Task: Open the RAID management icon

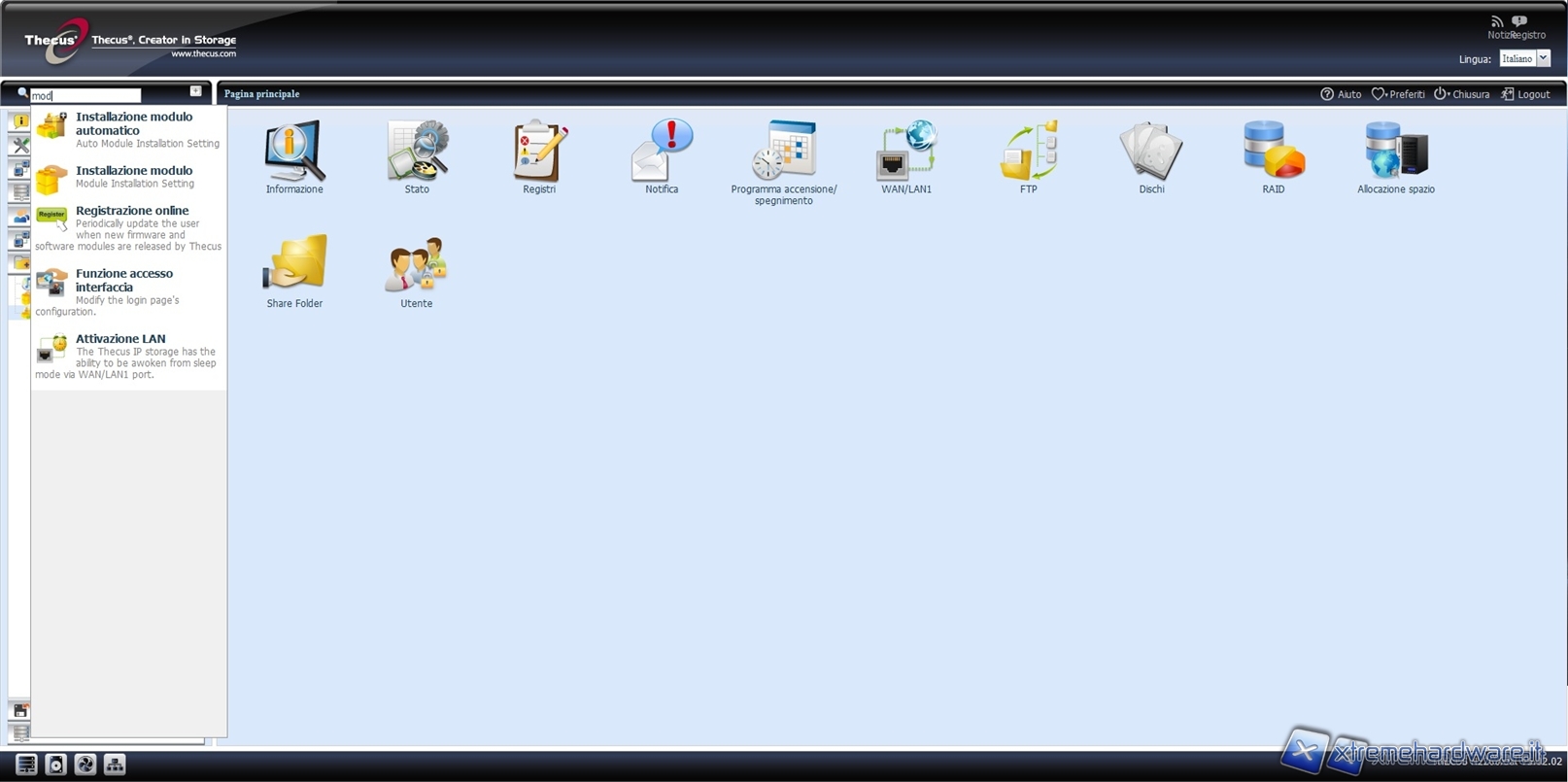Action: 1273,153
